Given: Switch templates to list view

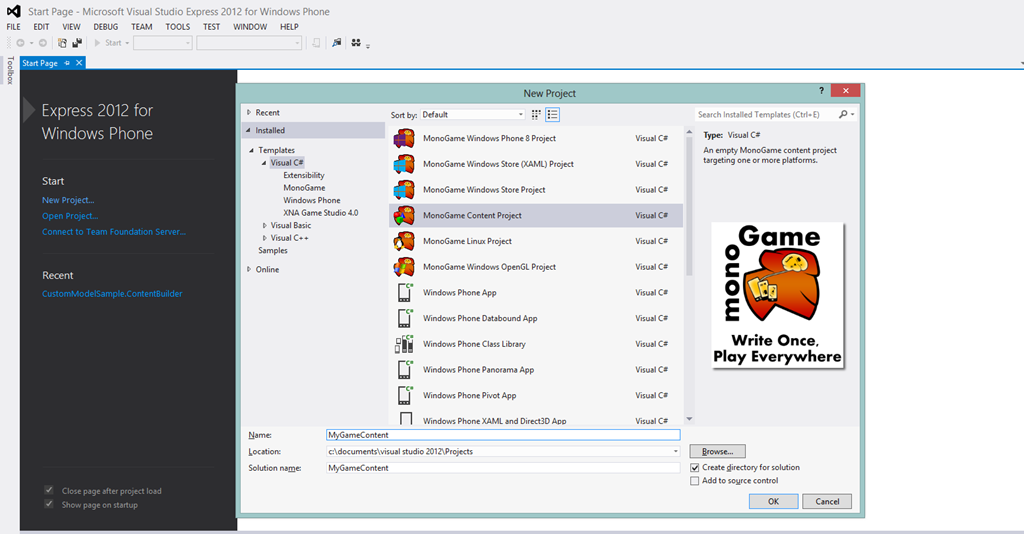Looking at the screenshot, I should tap(552, 114).
